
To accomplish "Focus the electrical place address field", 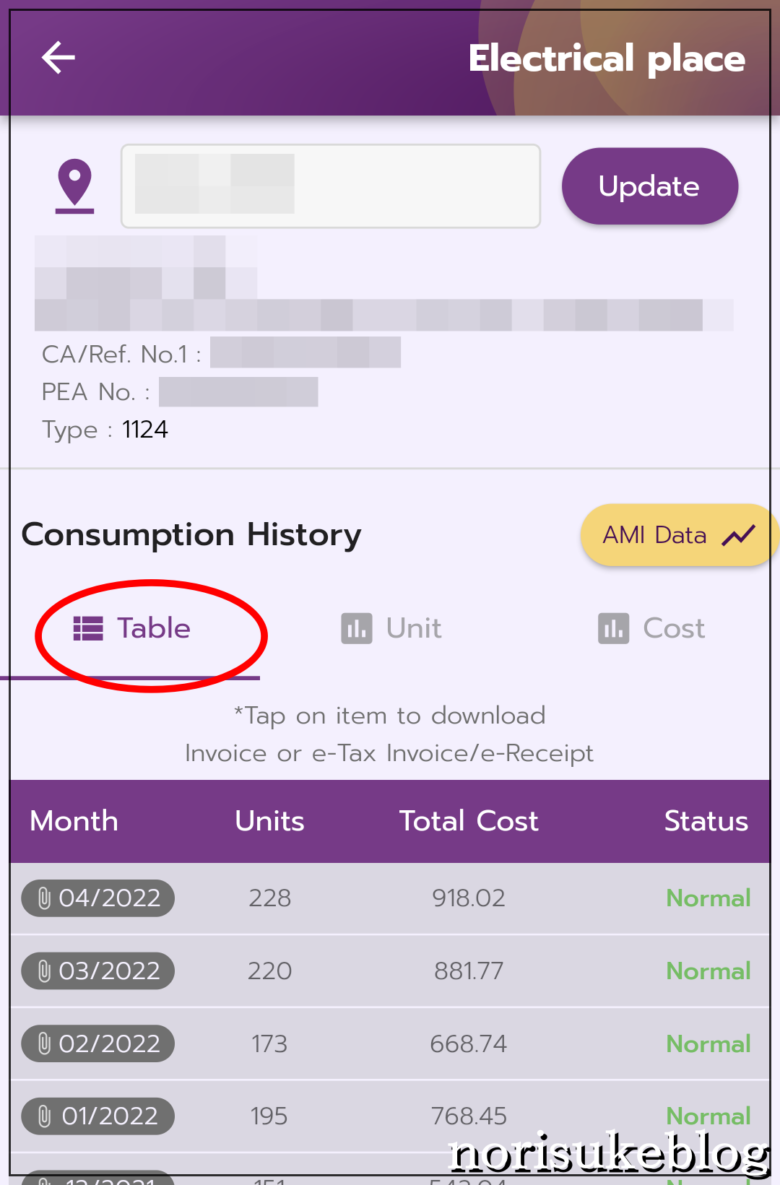I will [x=331, y=186].
